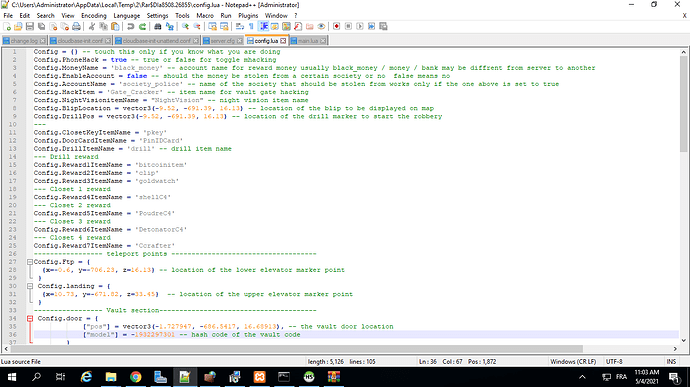Click vertical scrollbar down arrow
The height and width of the screenshot is (387, 690).
[x=683, y=340]
